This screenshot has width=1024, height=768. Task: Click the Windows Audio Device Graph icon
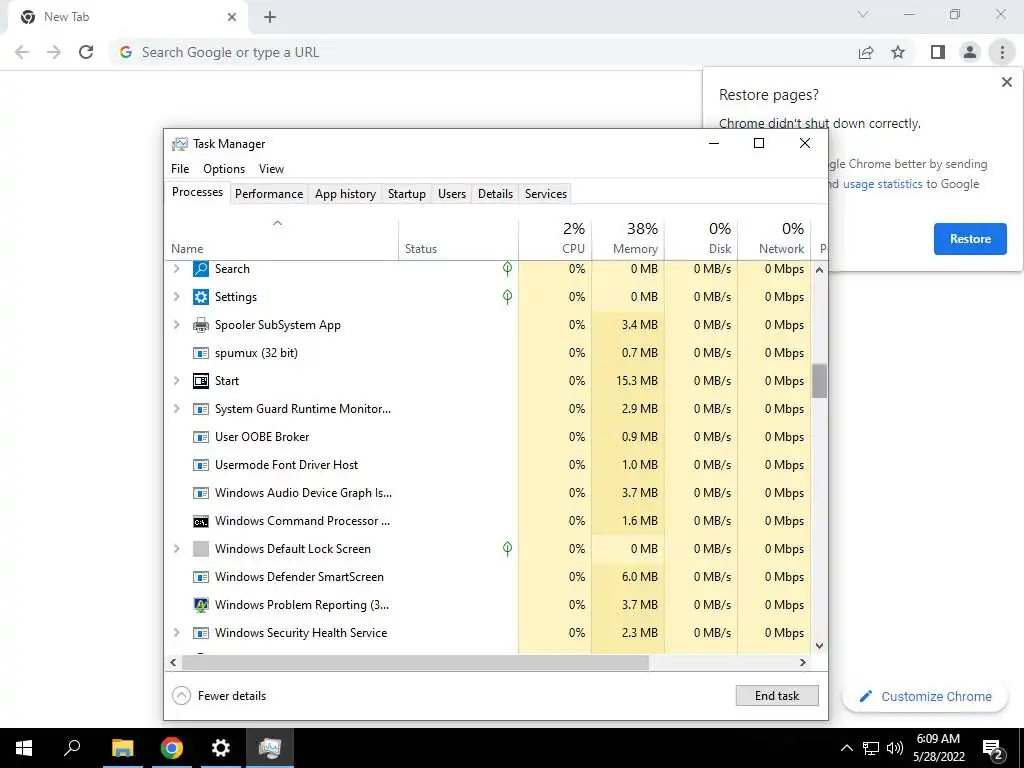click(x=200, y=493)
